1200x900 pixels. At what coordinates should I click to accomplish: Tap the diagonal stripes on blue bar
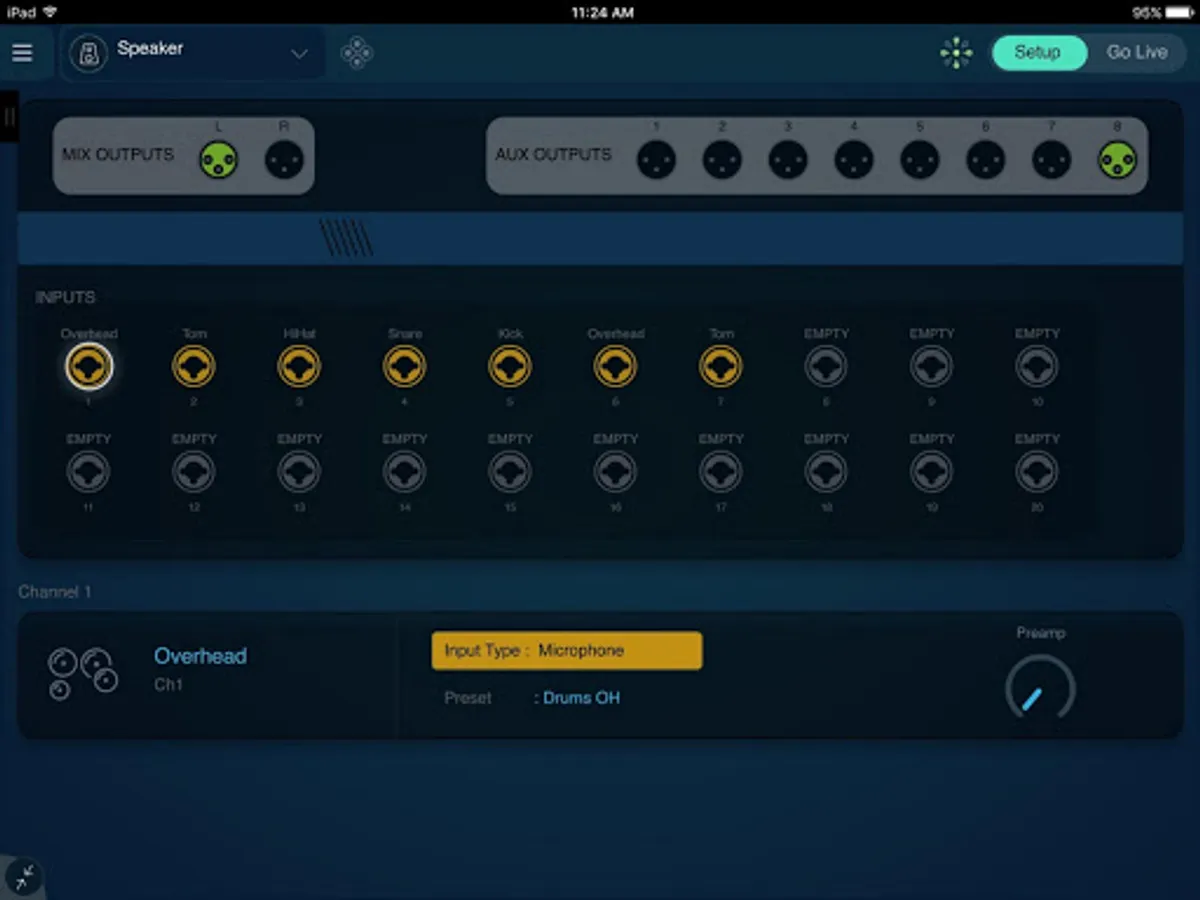coord(346,238)
